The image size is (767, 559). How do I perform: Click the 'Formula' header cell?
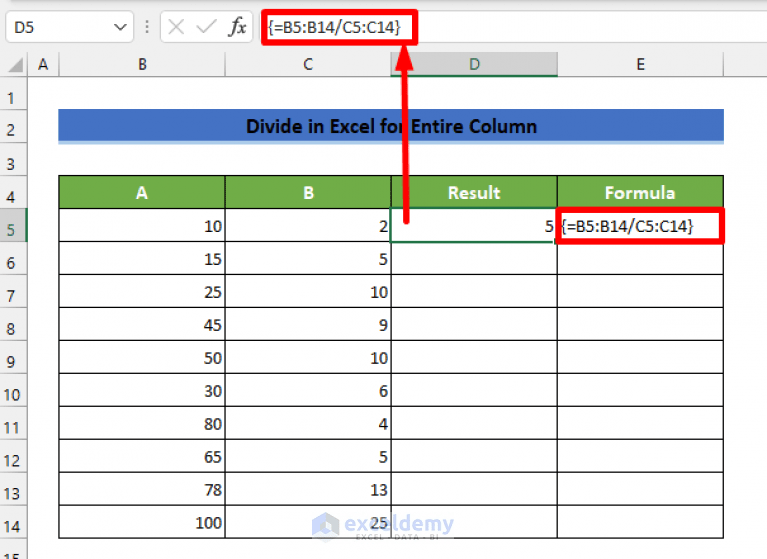(640, 192)
